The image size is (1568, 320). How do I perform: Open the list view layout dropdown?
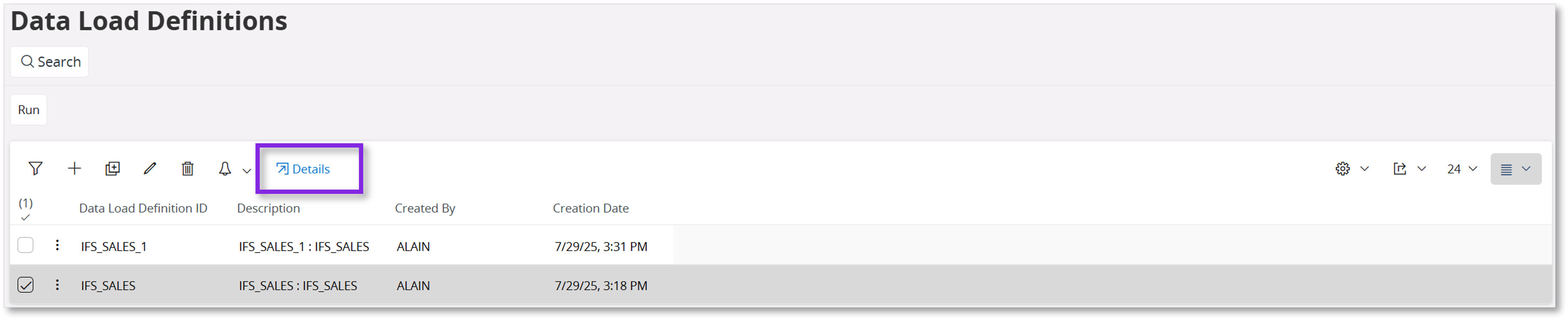point(1515,169)
